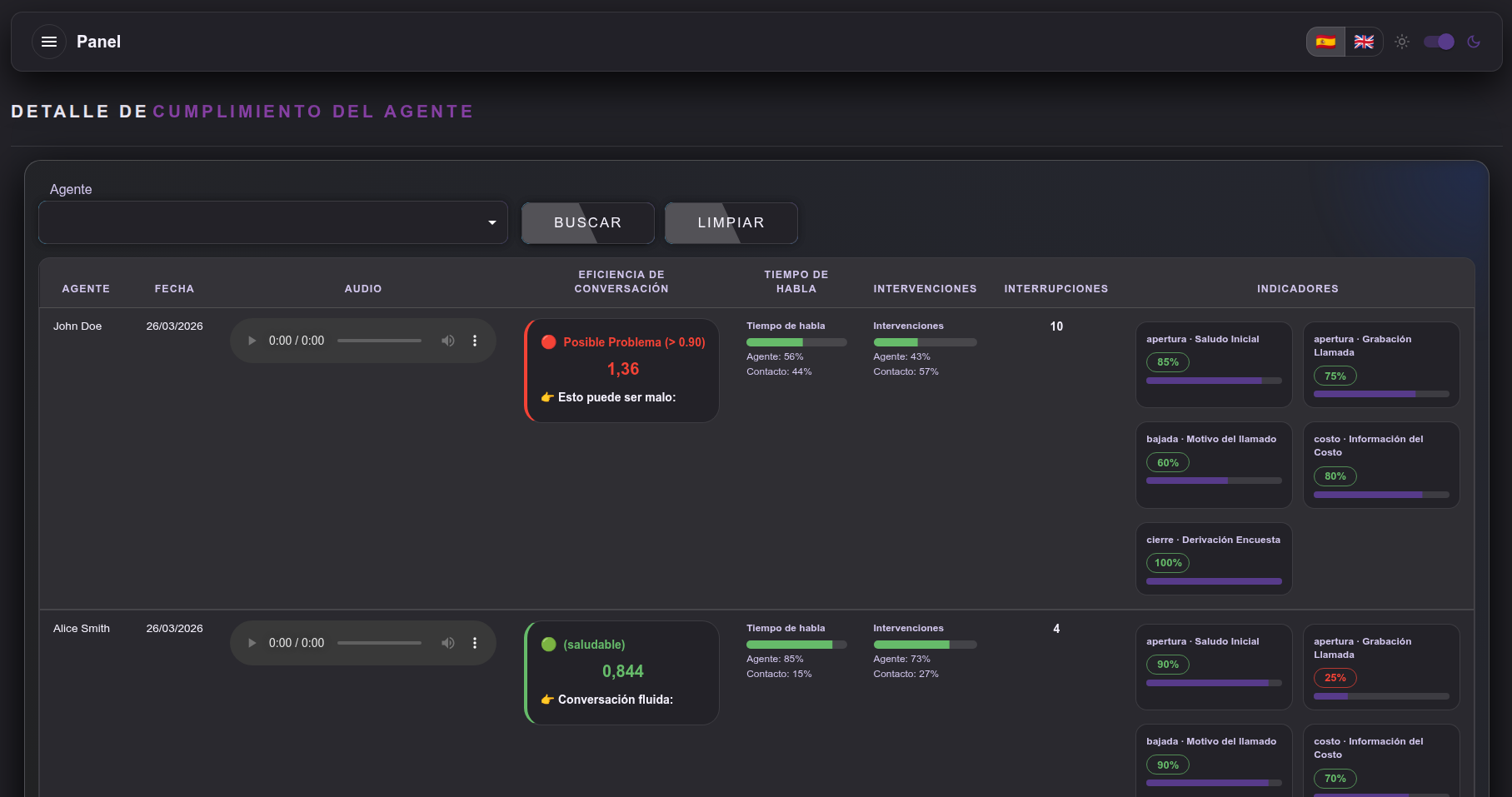Viewport: 1512px width, 797px height.
Task: Click the INDICADORES column header
Action: pyautogui.click(x=1298, y=289)
